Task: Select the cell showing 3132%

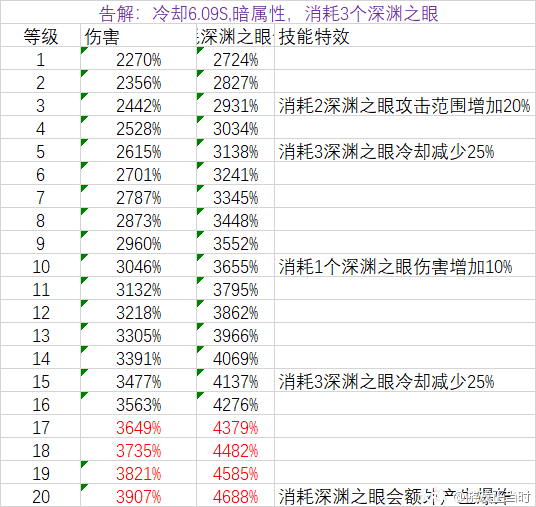Action: coord(138,288)
